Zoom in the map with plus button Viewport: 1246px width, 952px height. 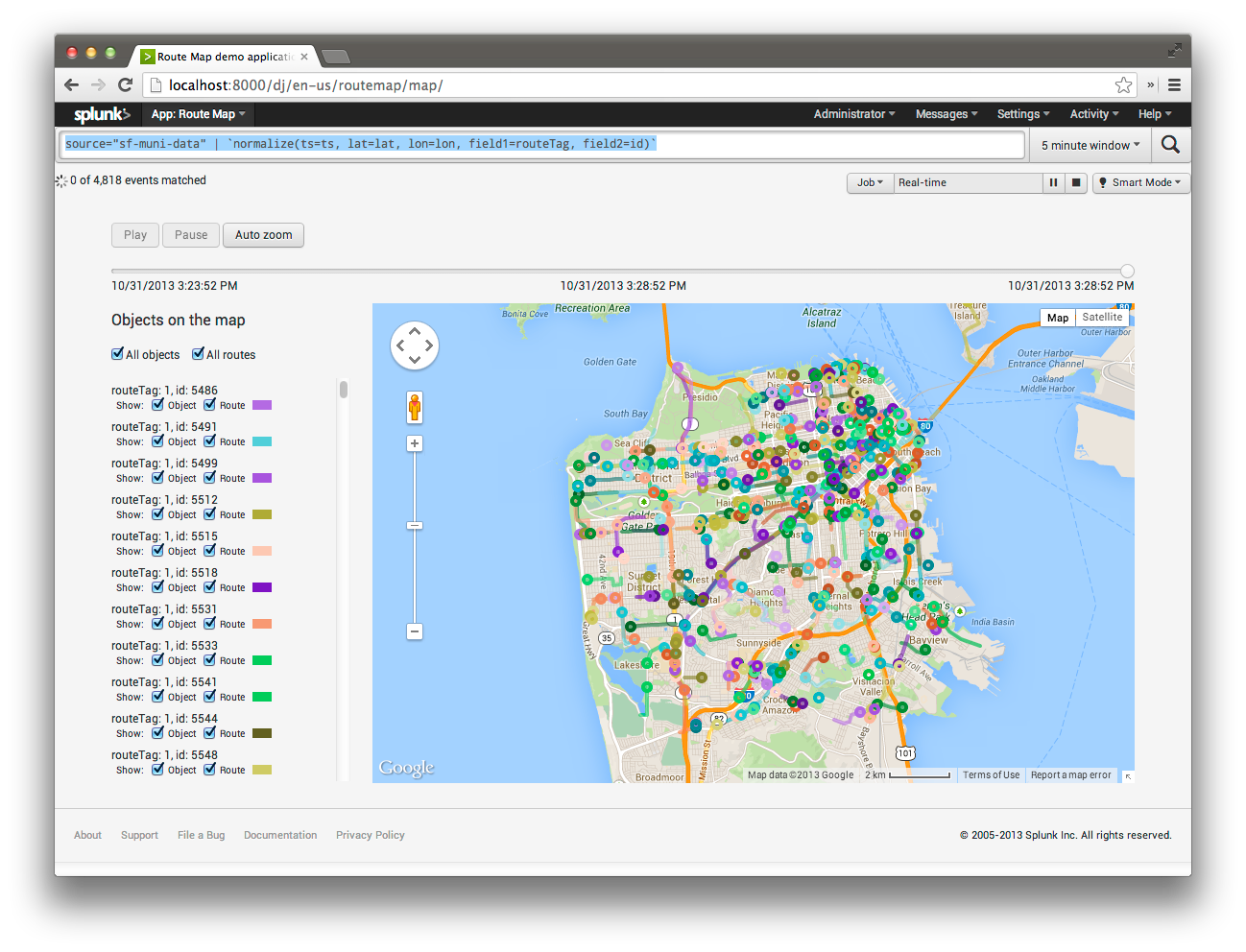(415, 443)
